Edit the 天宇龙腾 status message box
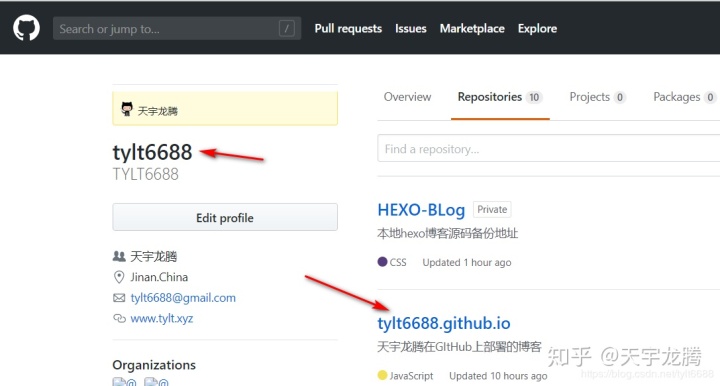The width and height of the screenshot is (720, 386). click(x=225, y=108)
